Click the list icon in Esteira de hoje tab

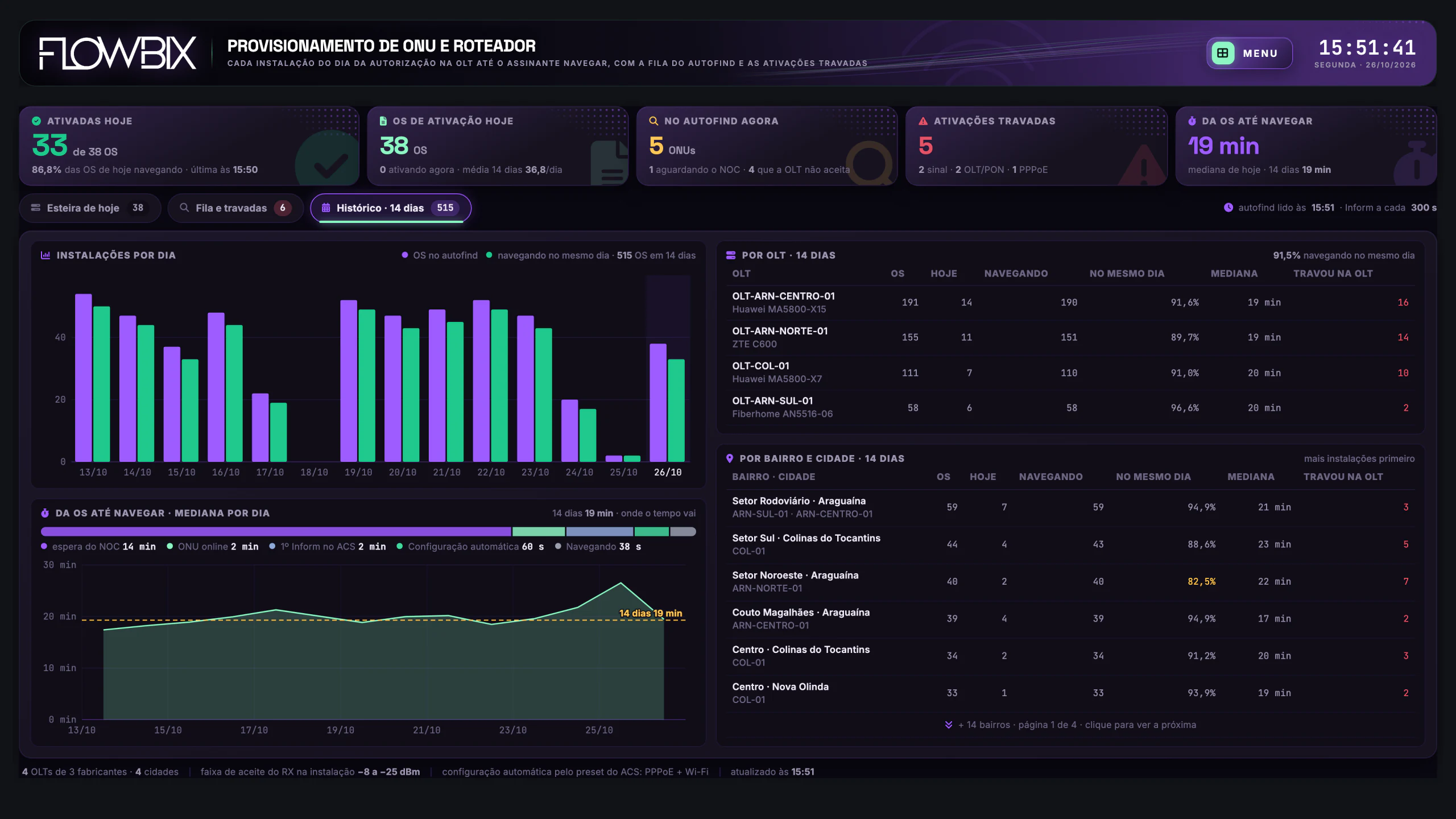click(36, 208)
